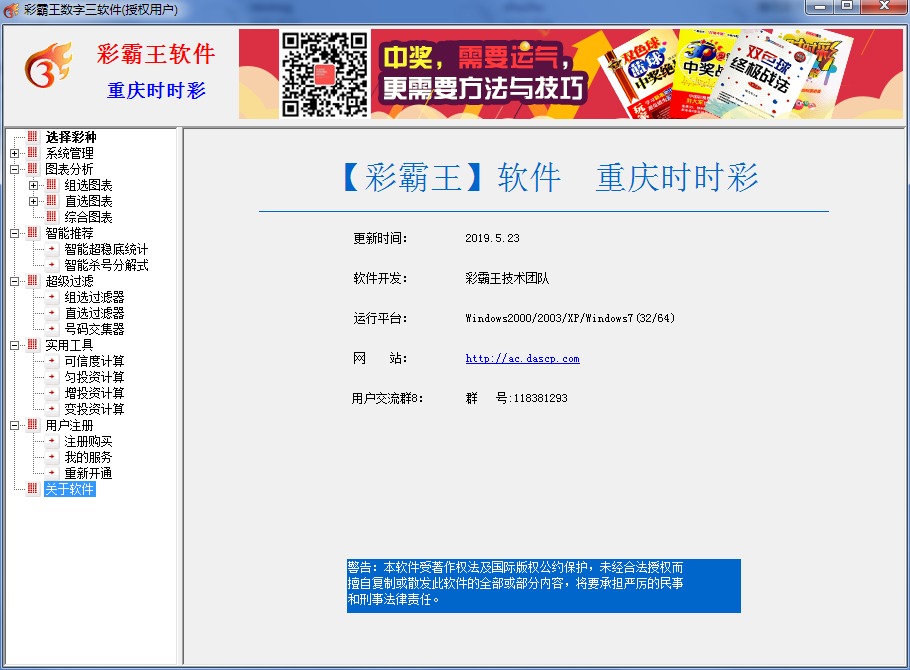This screenshot has width=910, height=670.
Task: Click the arrow icon beside 智能超稳底统计
Action: click(52, 249)
